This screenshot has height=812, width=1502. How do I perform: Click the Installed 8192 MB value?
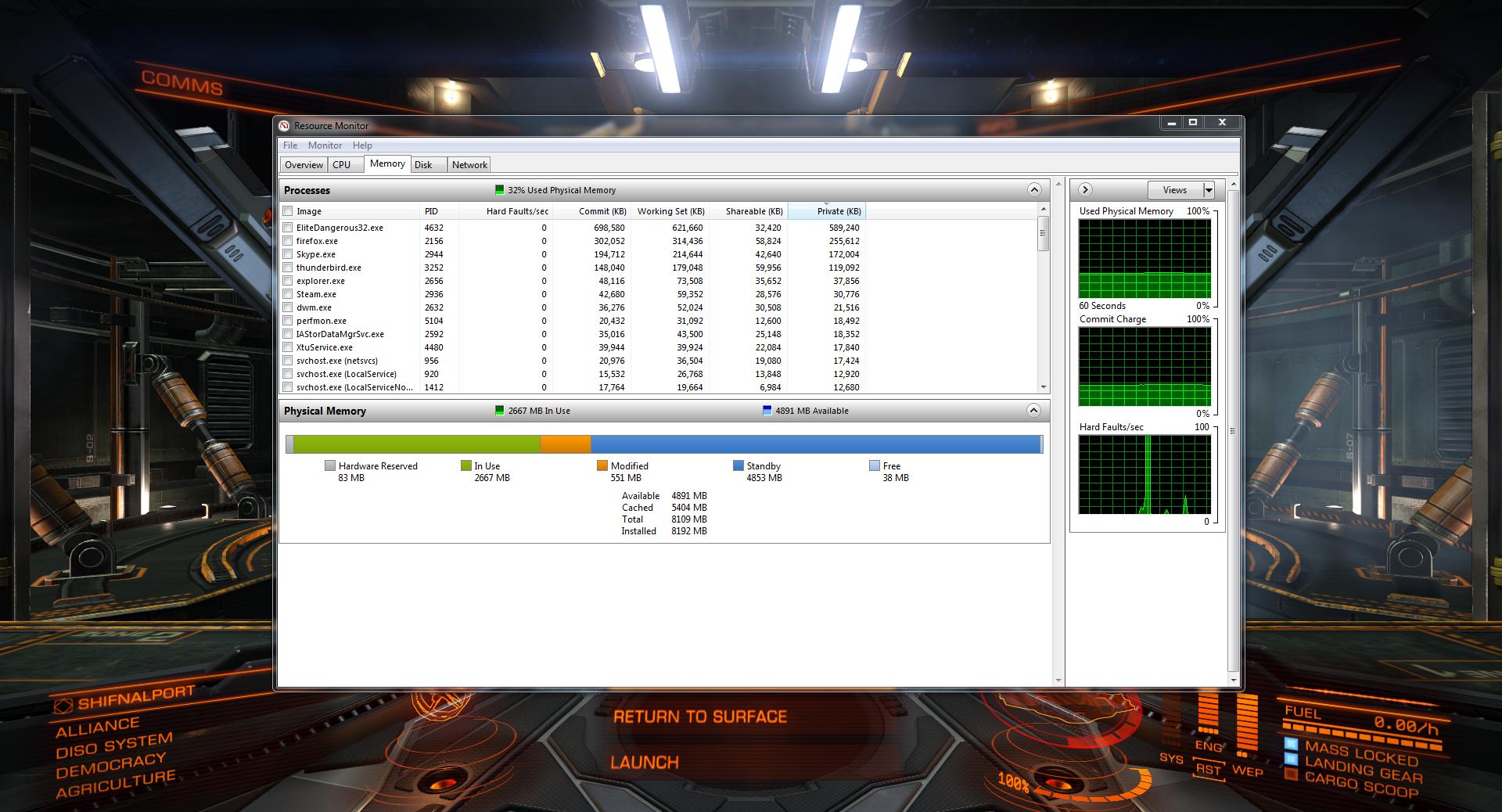689,531
